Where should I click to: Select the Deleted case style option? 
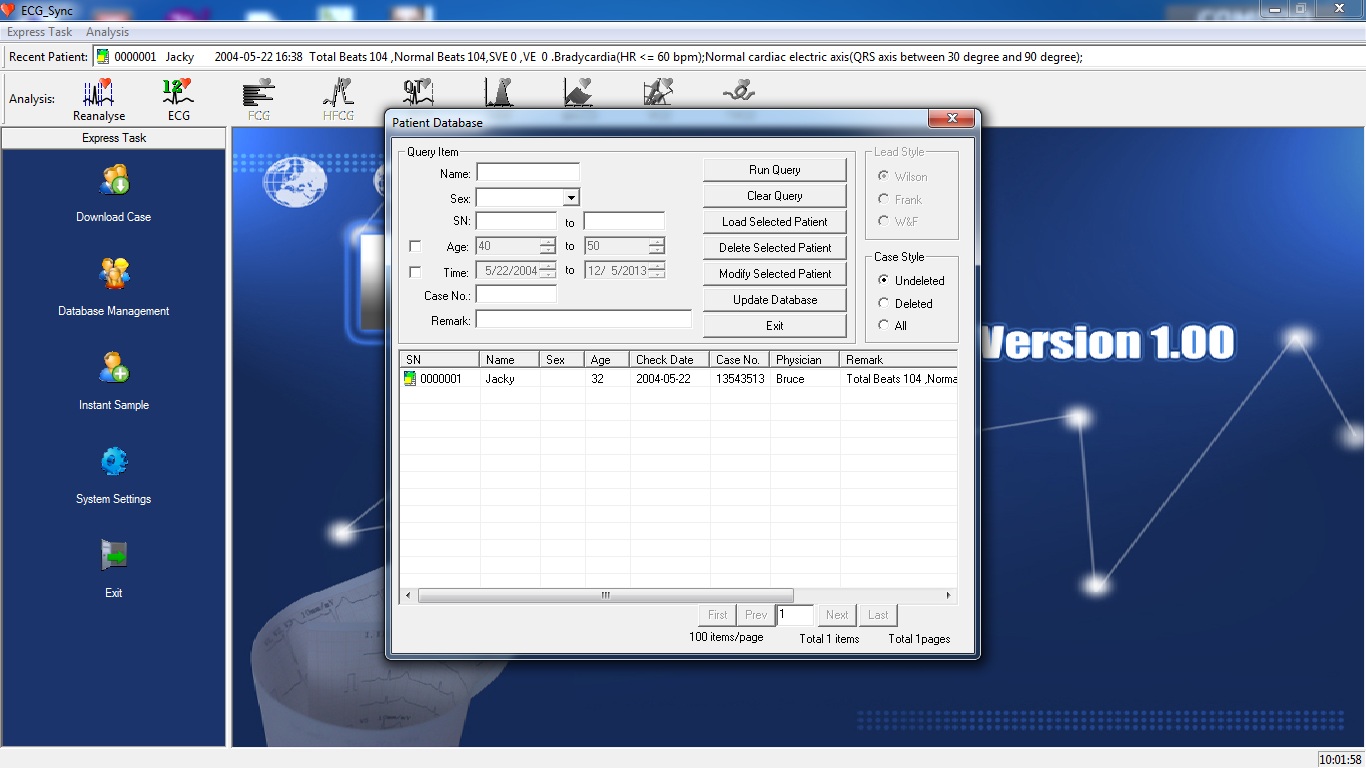pos(884,303)
